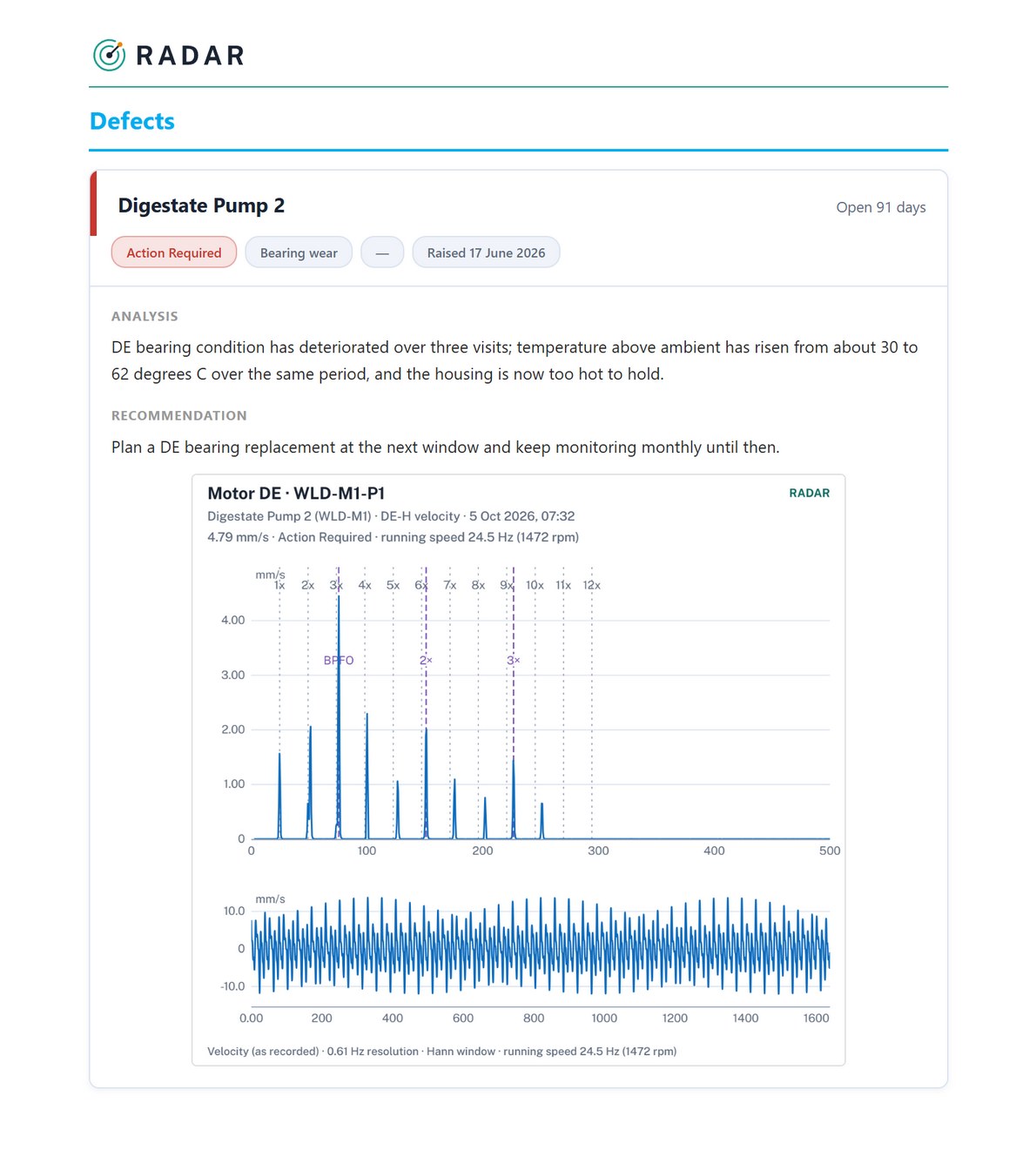1036x1150 pixels.
Task: Click the 1000 tick on waveform axis
Action: click(604, 1018)
